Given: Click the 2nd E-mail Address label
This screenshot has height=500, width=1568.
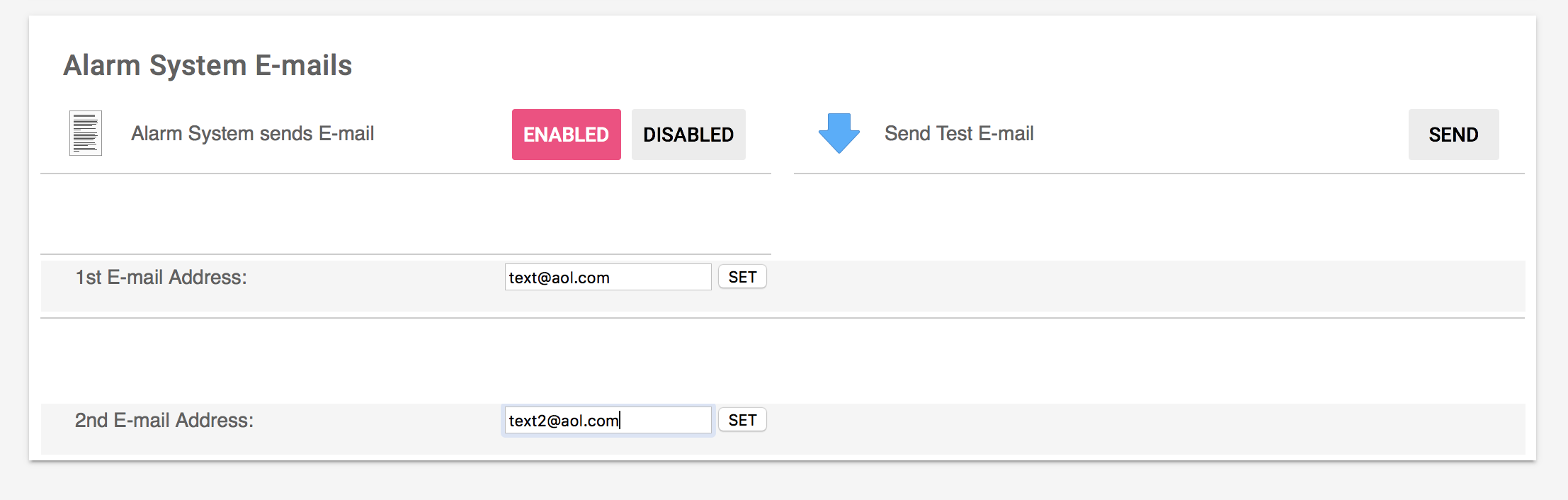Looking at the screenshot, I should pos(164,420).
